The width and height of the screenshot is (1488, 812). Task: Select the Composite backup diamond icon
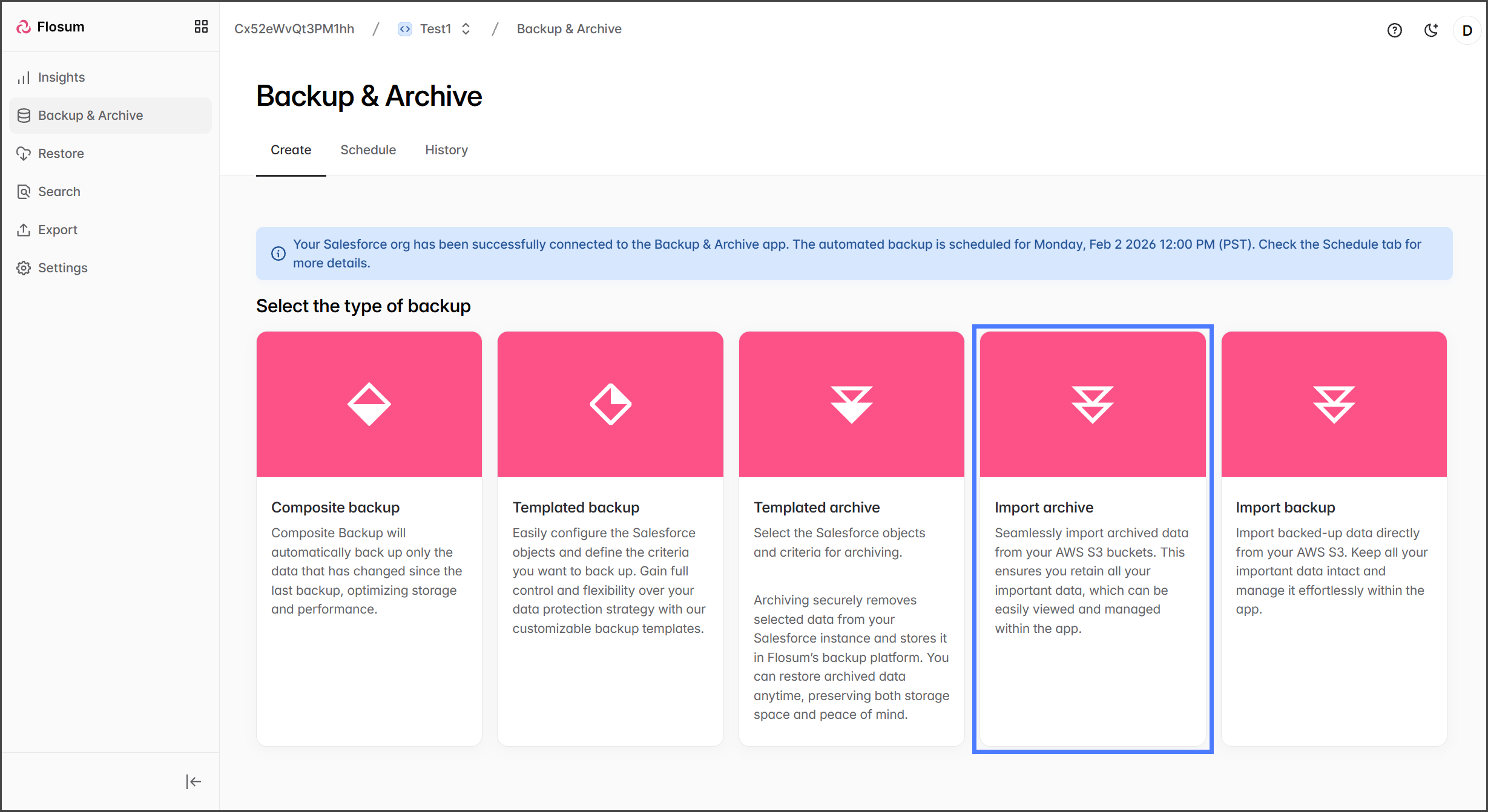[369, 404]
